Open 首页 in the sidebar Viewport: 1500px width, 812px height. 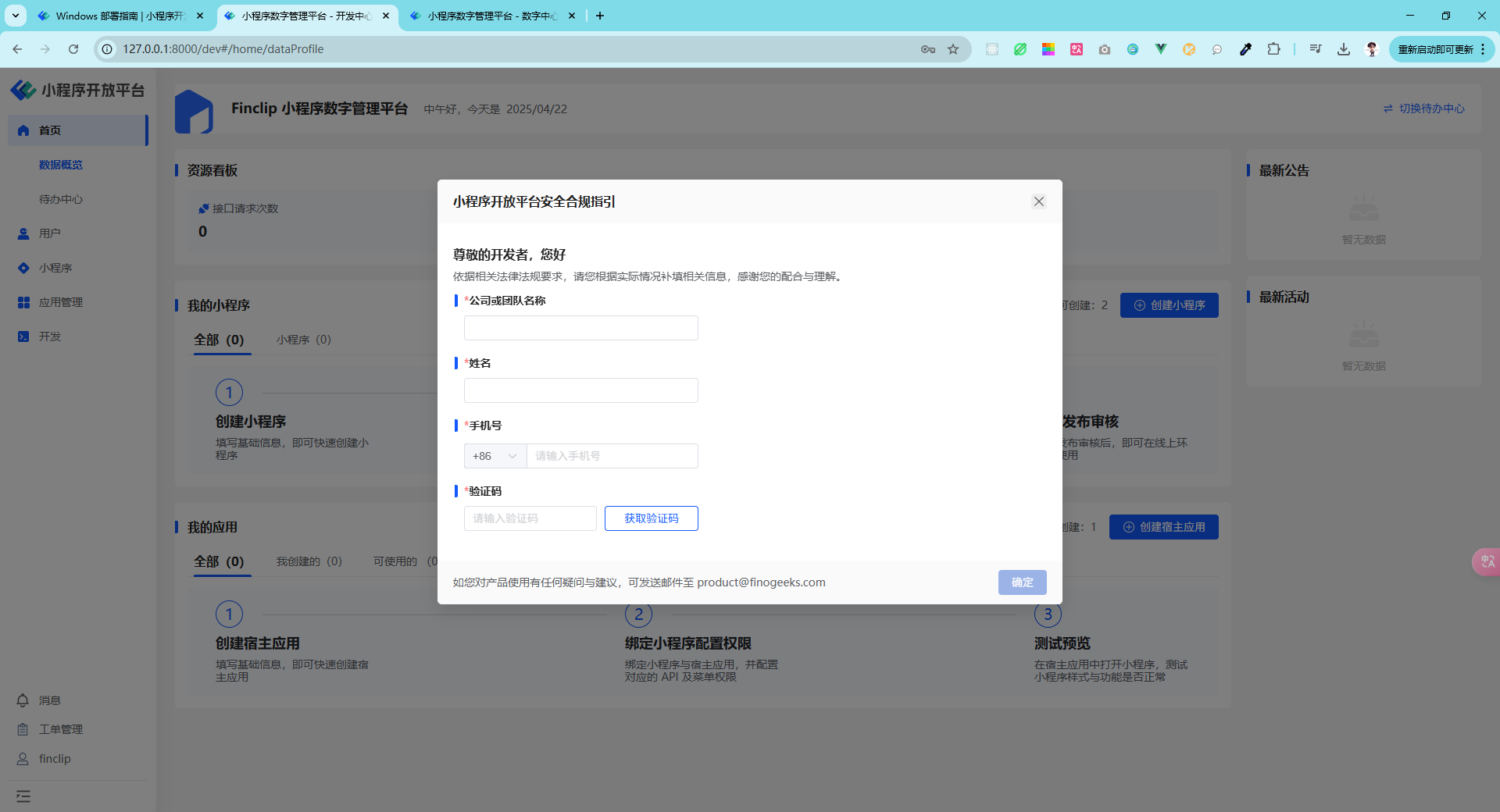pos(77,130)
